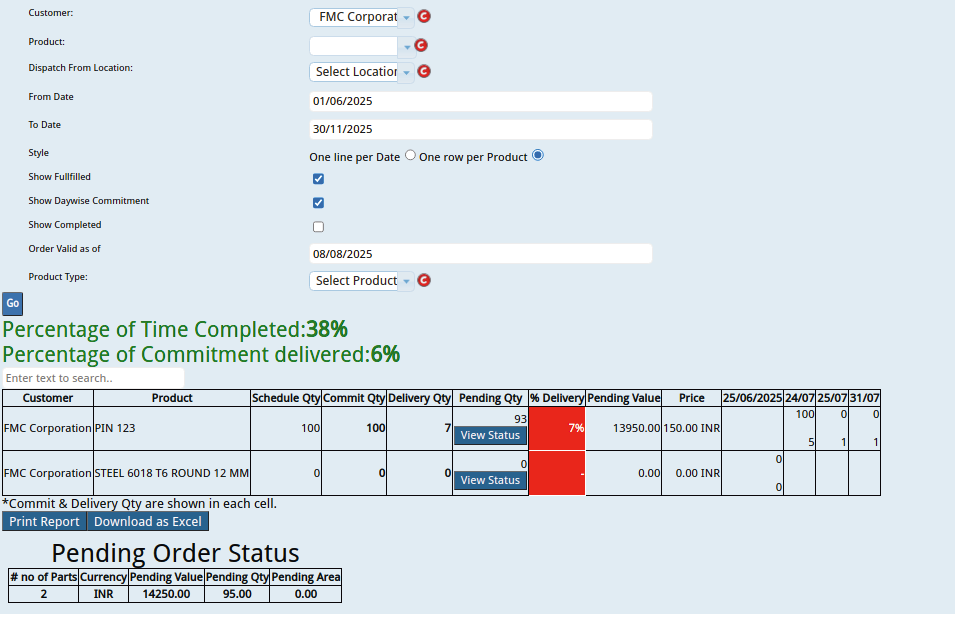Select the One row per Product option
The image size is (955, 620).
pos(538,156)
